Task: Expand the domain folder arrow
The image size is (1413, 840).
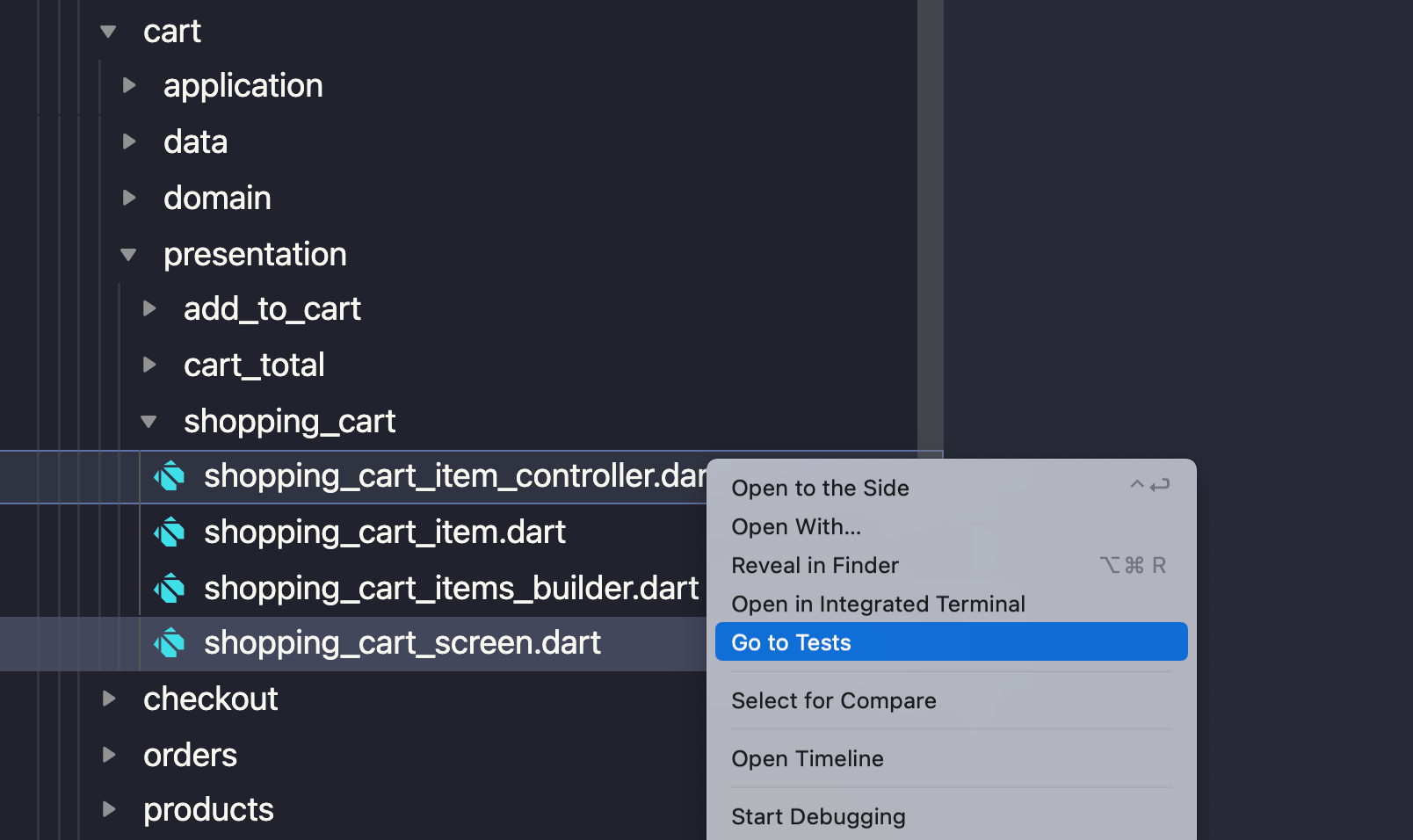Action: pyautogui.click(x=129, y=198)
